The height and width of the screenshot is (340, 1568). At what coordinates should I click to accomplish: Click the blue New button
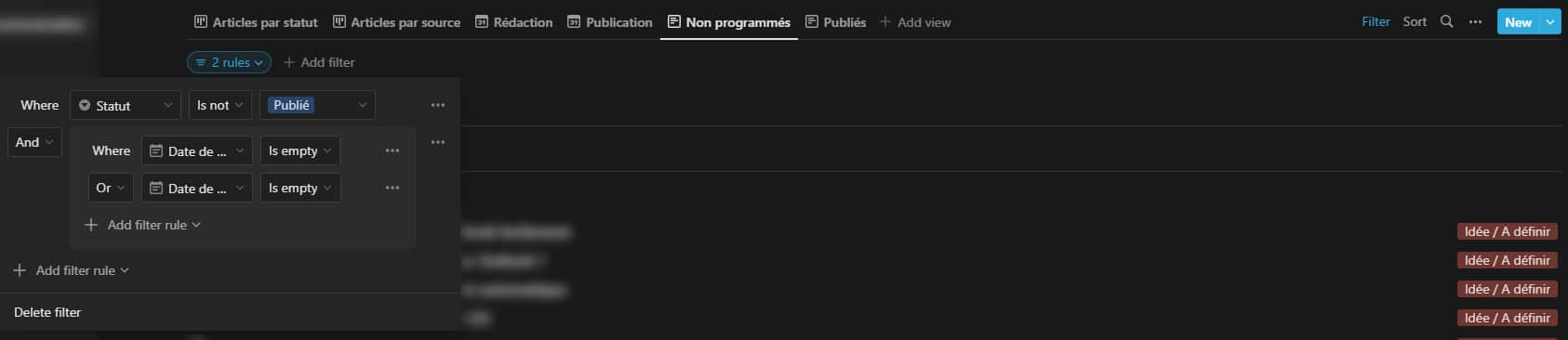pos(1518,22)
